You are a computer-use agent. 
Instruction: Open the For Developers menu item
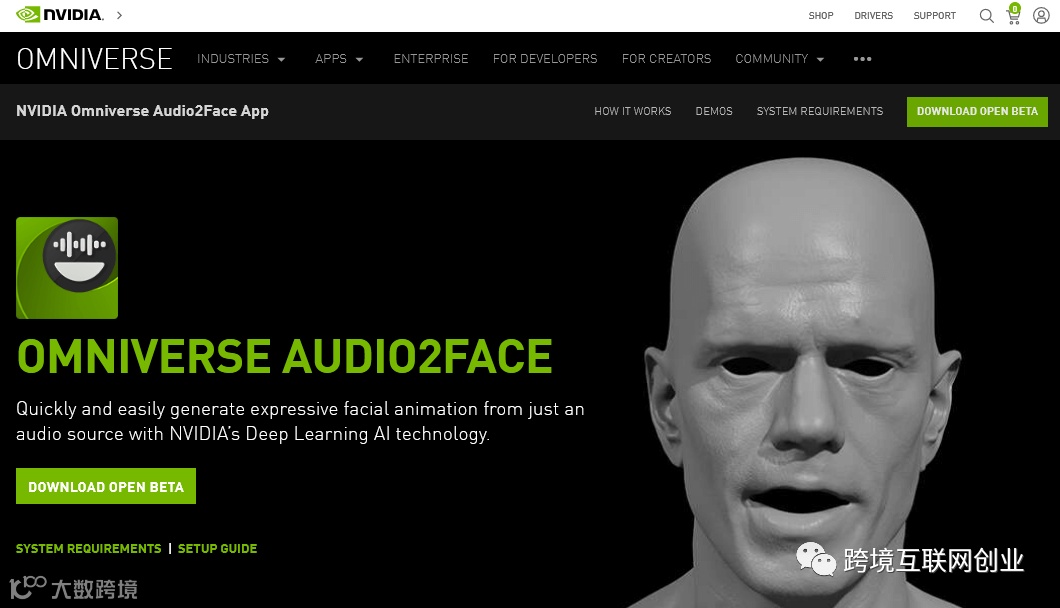(x=545, y=59)
